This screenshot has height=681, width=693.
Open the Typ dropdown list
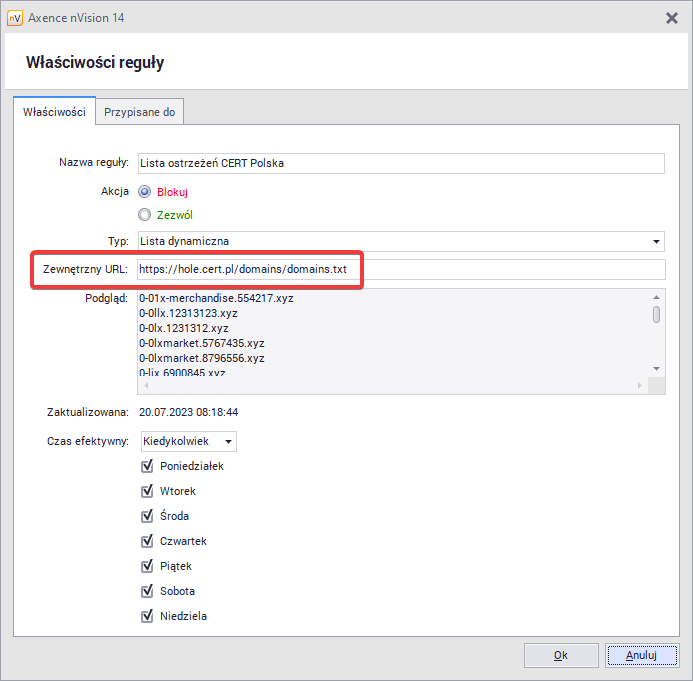tap(656, 241)
